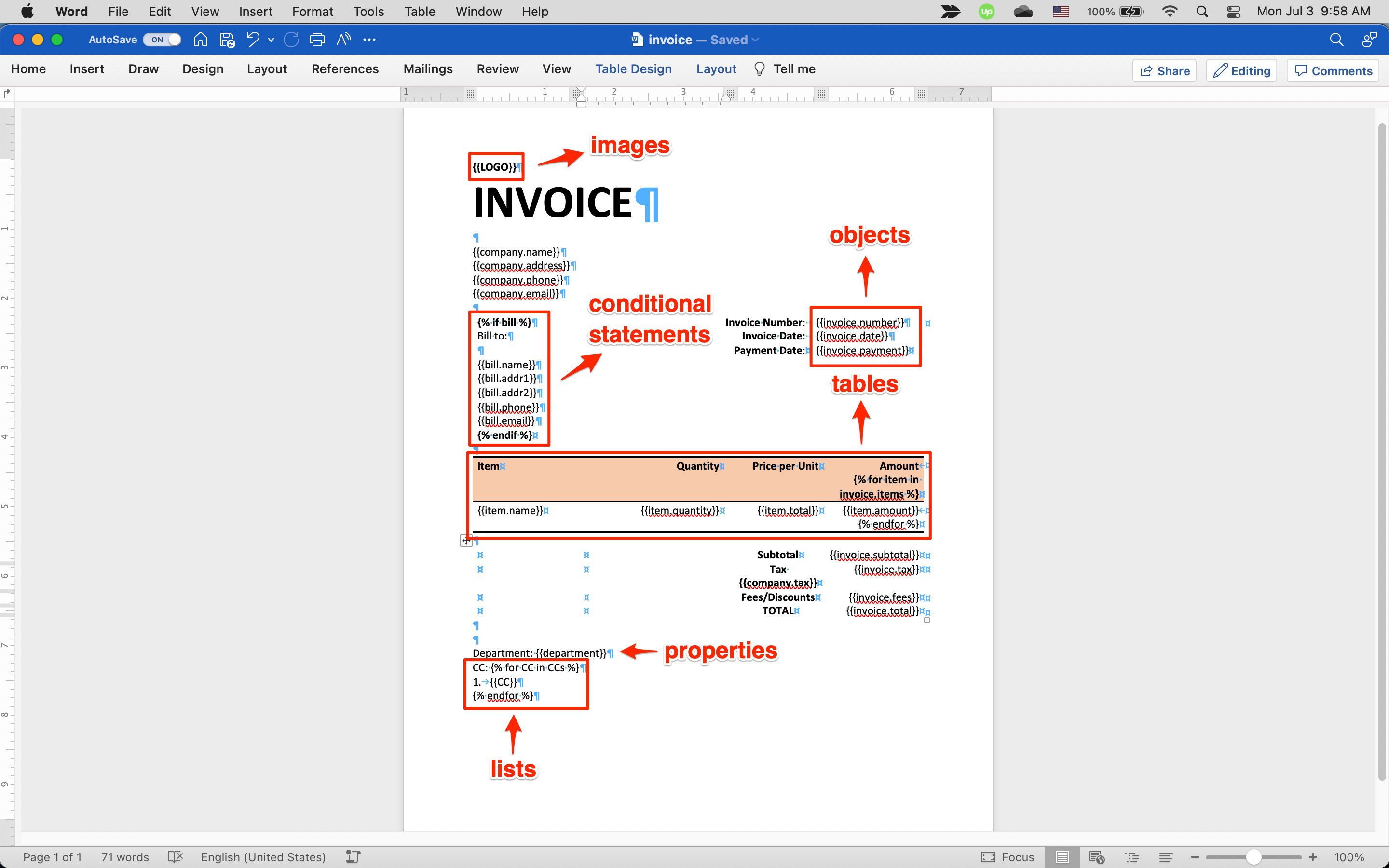This screenshot has height=868, width=1389.
Task: Click the Comments button
Action: (x=1333, y=70)
